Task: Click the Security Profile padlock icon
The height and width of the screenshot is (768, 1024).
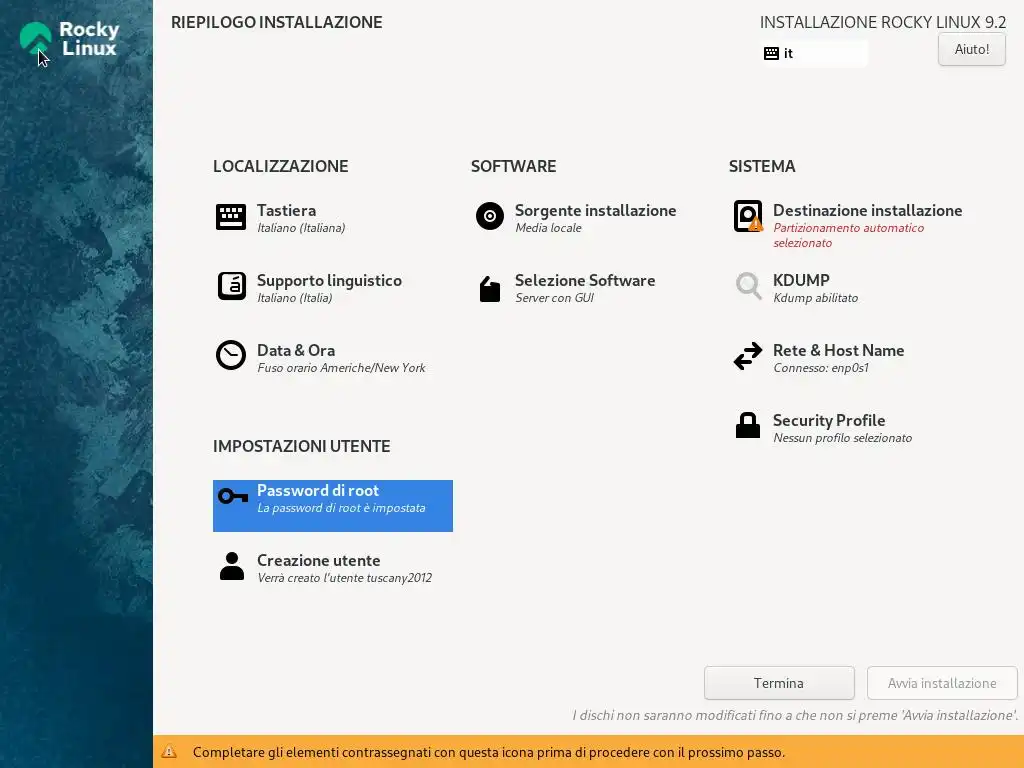Action: (x=748, y=425)
